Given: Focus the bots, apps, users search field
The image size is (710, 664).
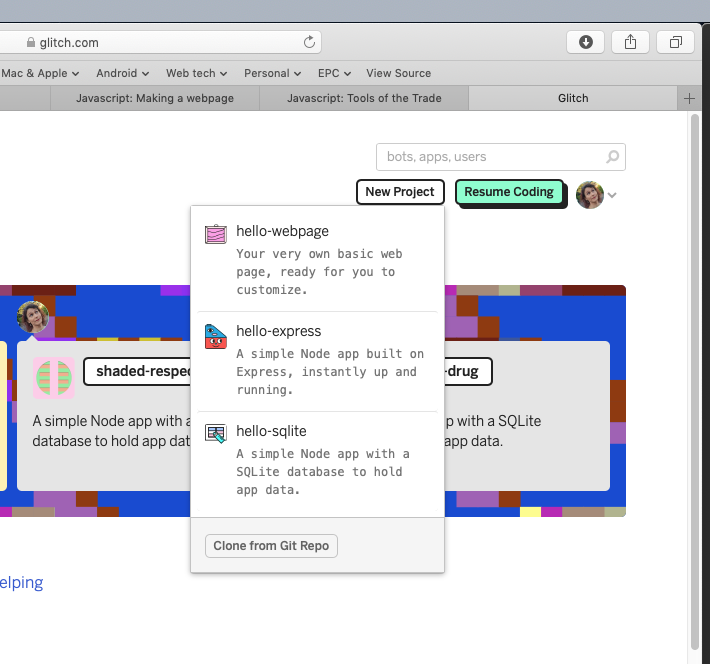Looking at the screenshot, I should click(x=501, y=157).
